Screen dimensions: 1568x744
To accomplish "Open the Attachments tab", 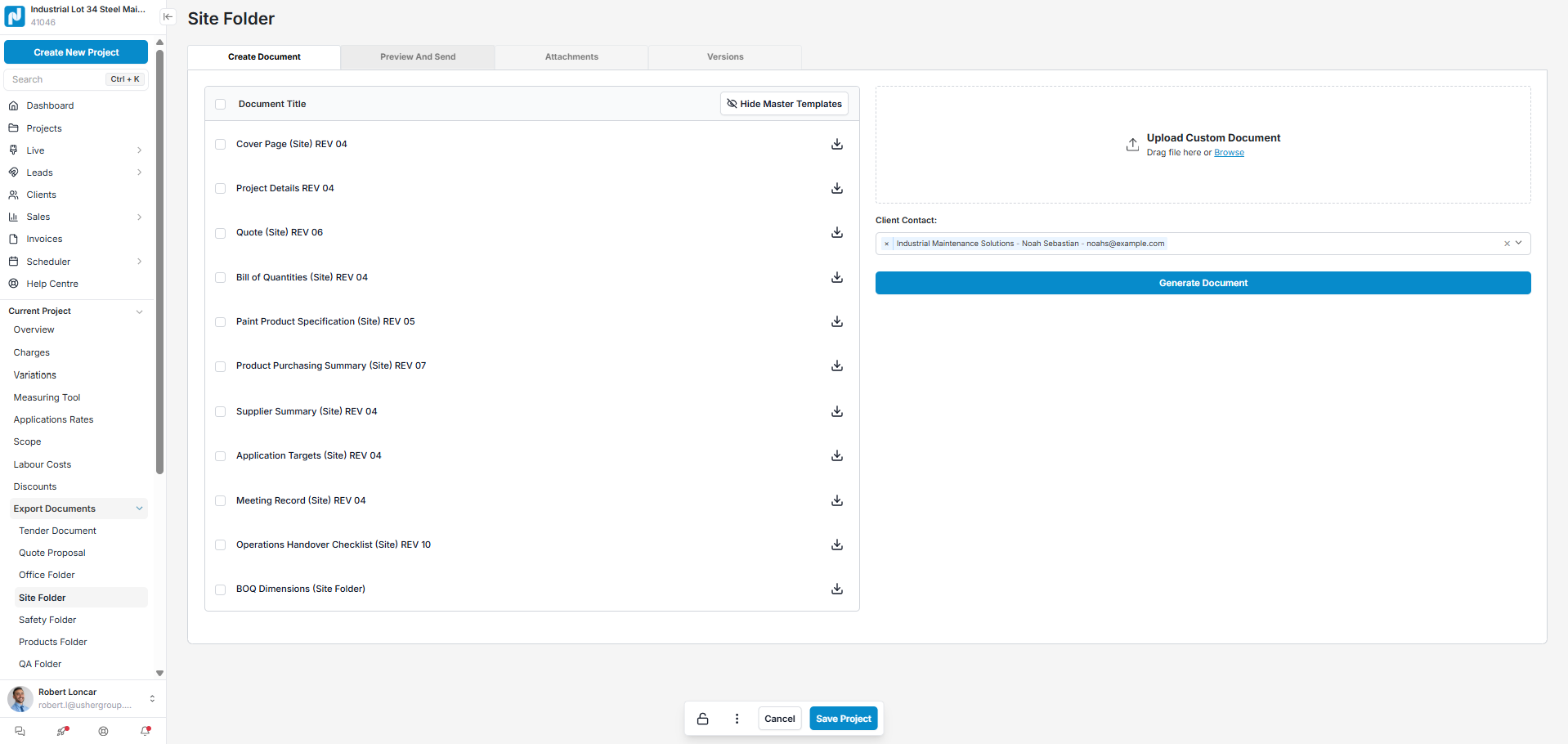I will 571,57.
